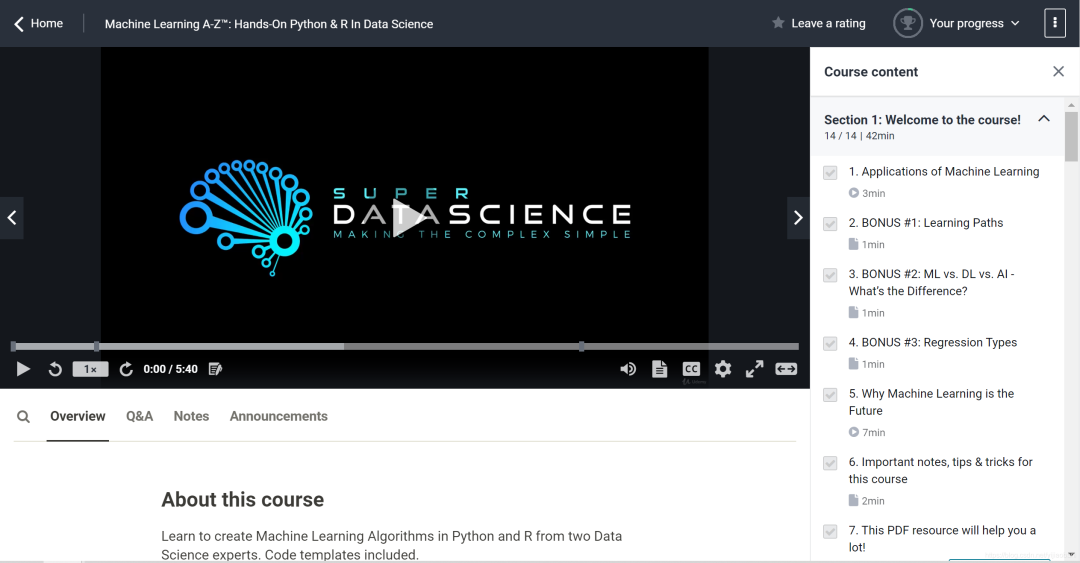The height and width of the screenshot is (563, 1080).
Task: Toggle checkbox for Important notes, tips & tricks
Action: [x=830, y=463]
